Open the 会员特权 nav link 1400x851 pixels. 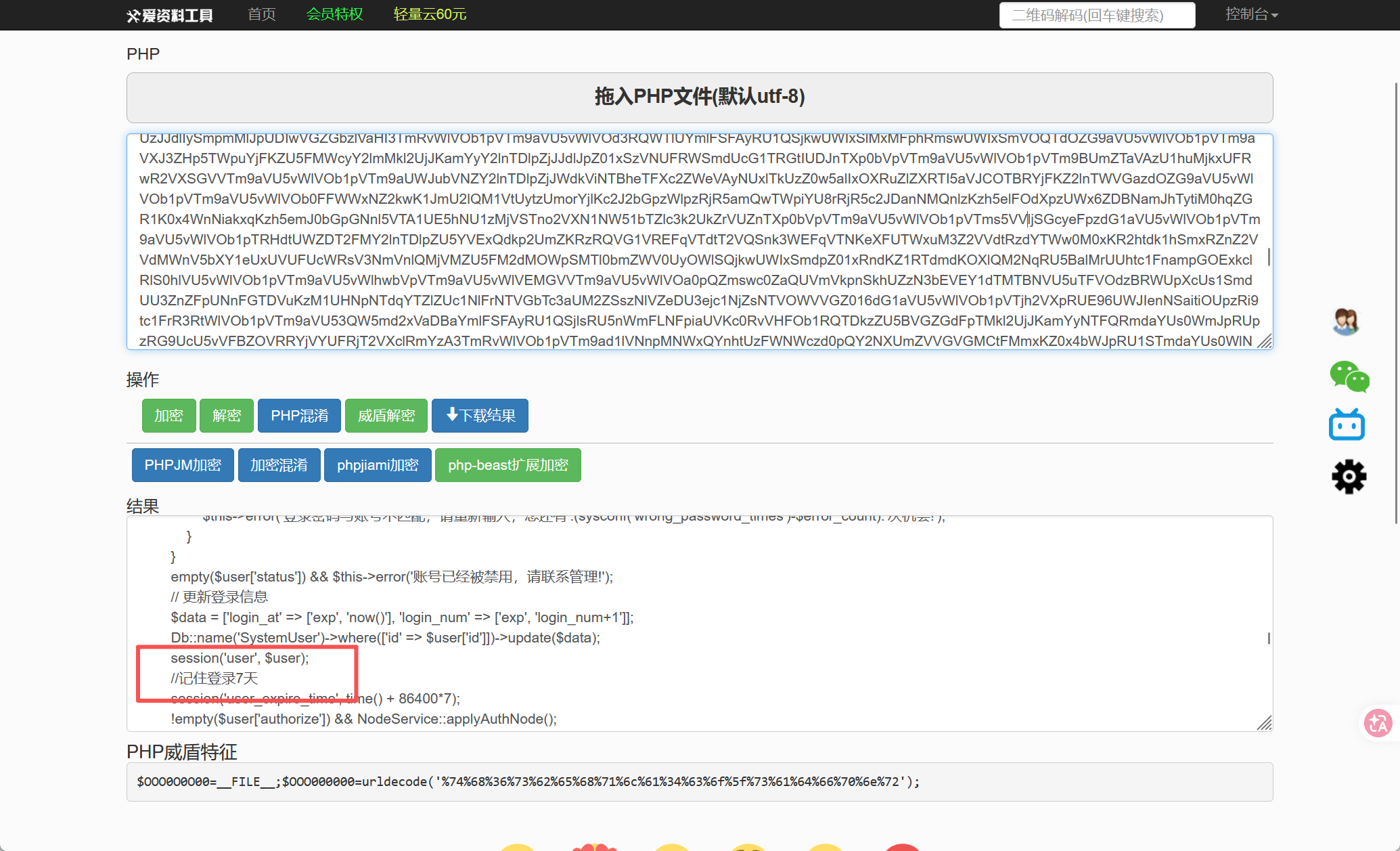click(x=335, y=14)
